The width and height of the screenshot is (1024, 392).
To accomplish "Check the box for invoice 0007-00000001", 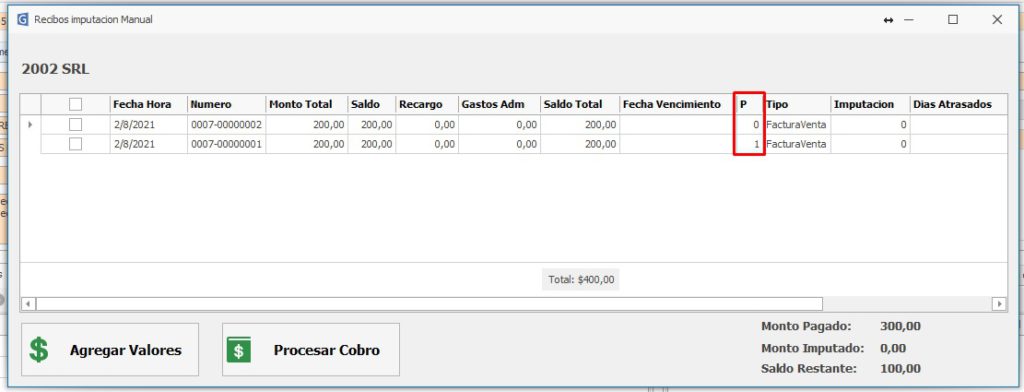I will point(76,144).
